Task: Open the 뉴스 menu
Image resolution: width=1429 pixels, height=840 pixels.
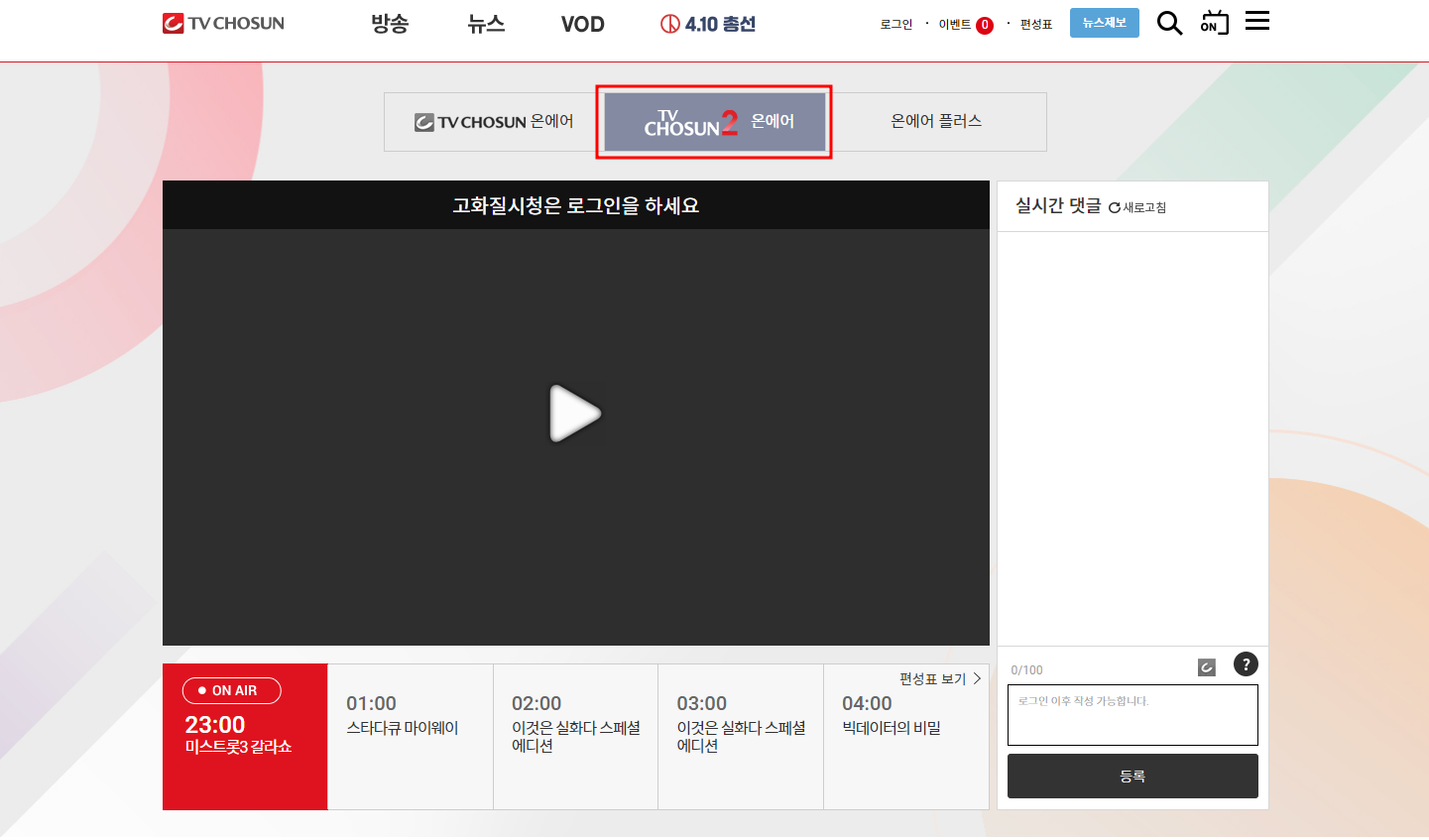Action: 486,24
